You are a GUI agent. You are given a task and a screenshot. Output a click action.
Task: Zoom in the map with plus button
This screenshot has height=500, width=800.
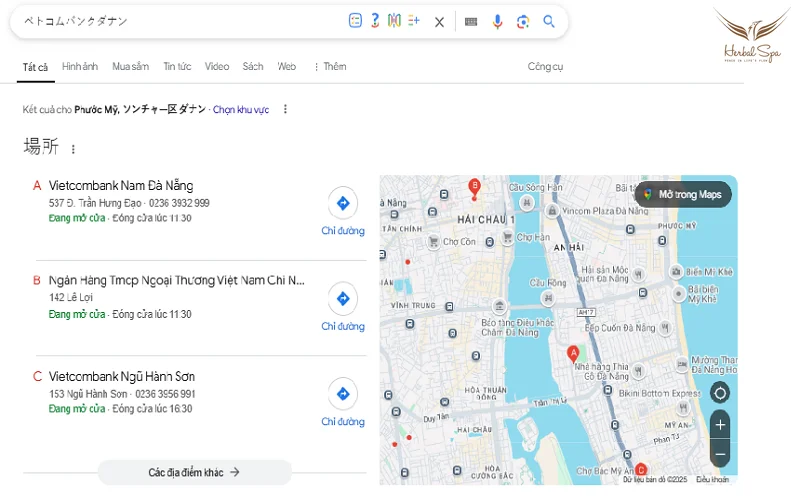(720, 424)
